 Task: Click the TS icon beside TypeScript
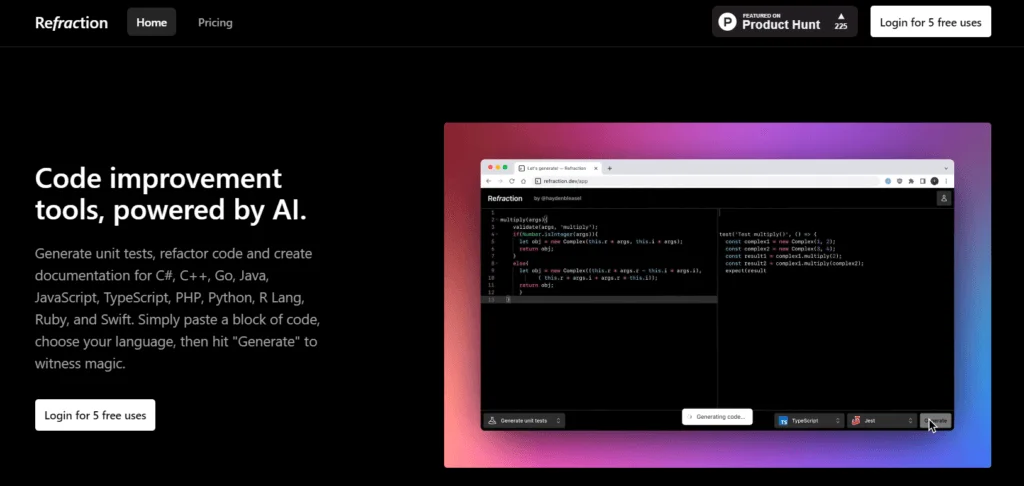coord(784,421)
